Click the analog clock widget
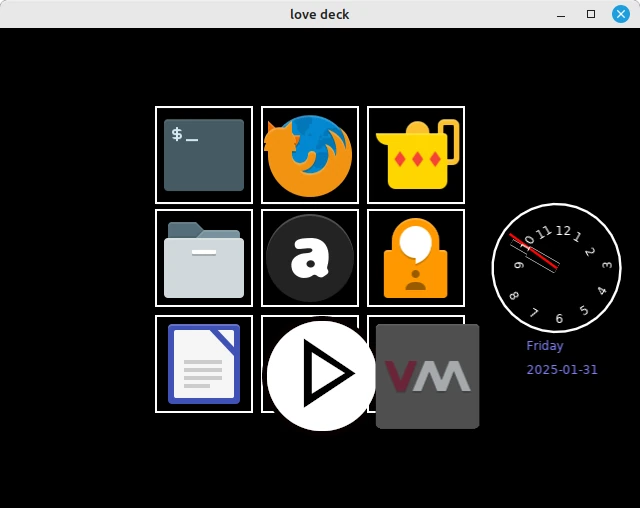Screen dimensions: 640x508 (x=556, y=268)
